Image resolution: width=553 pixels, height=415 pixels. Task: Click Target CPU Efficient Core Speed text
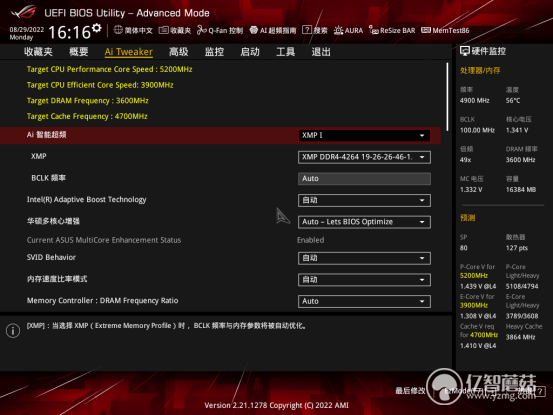[x=100, y=85]
